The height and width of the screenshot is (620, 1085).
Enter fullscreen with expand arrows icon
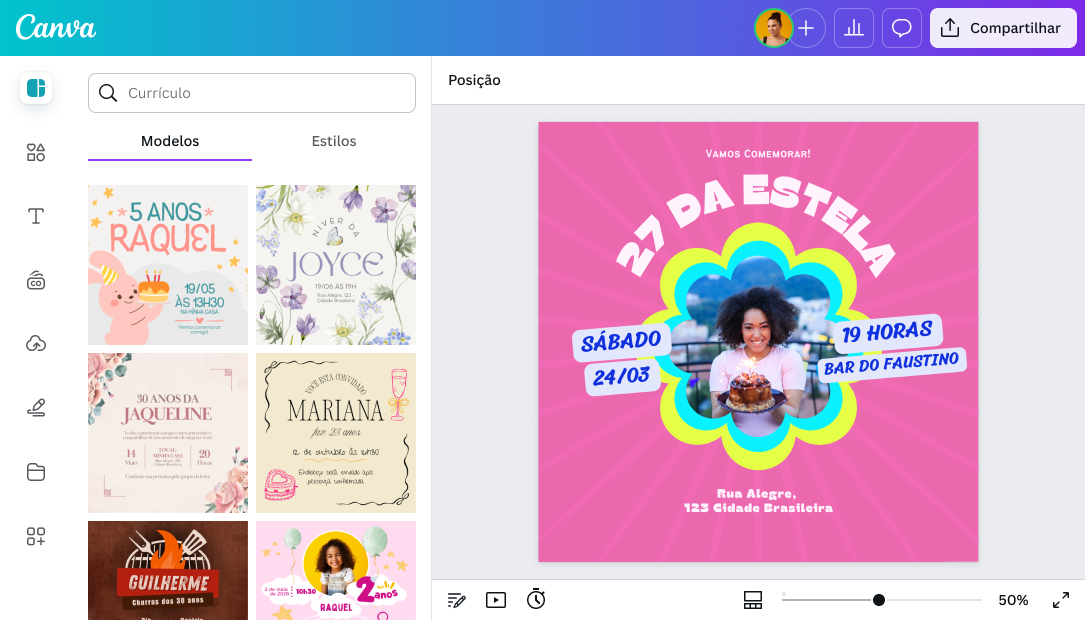pos(1061,600)
